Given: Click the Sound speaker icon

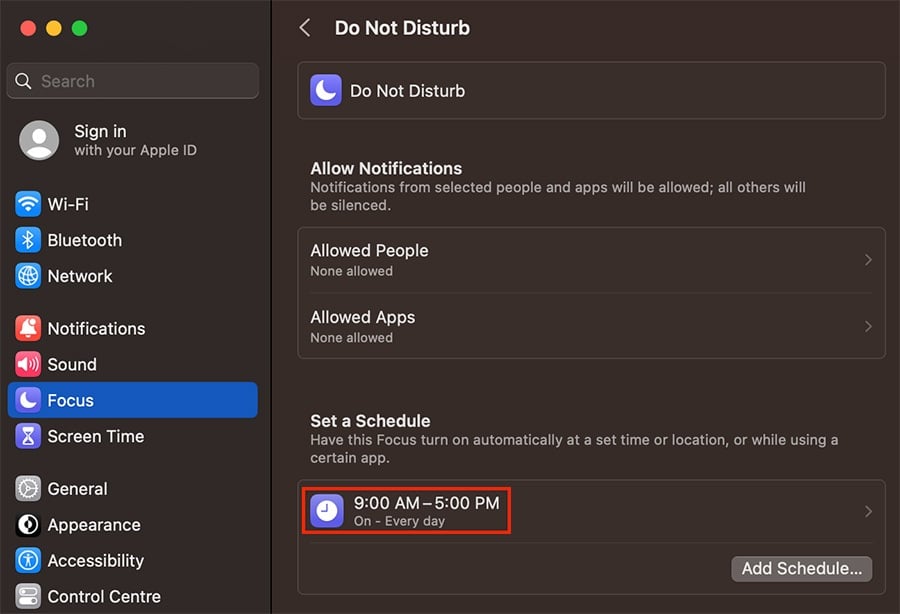Looking at the screenshot, I should pos(27,364).
